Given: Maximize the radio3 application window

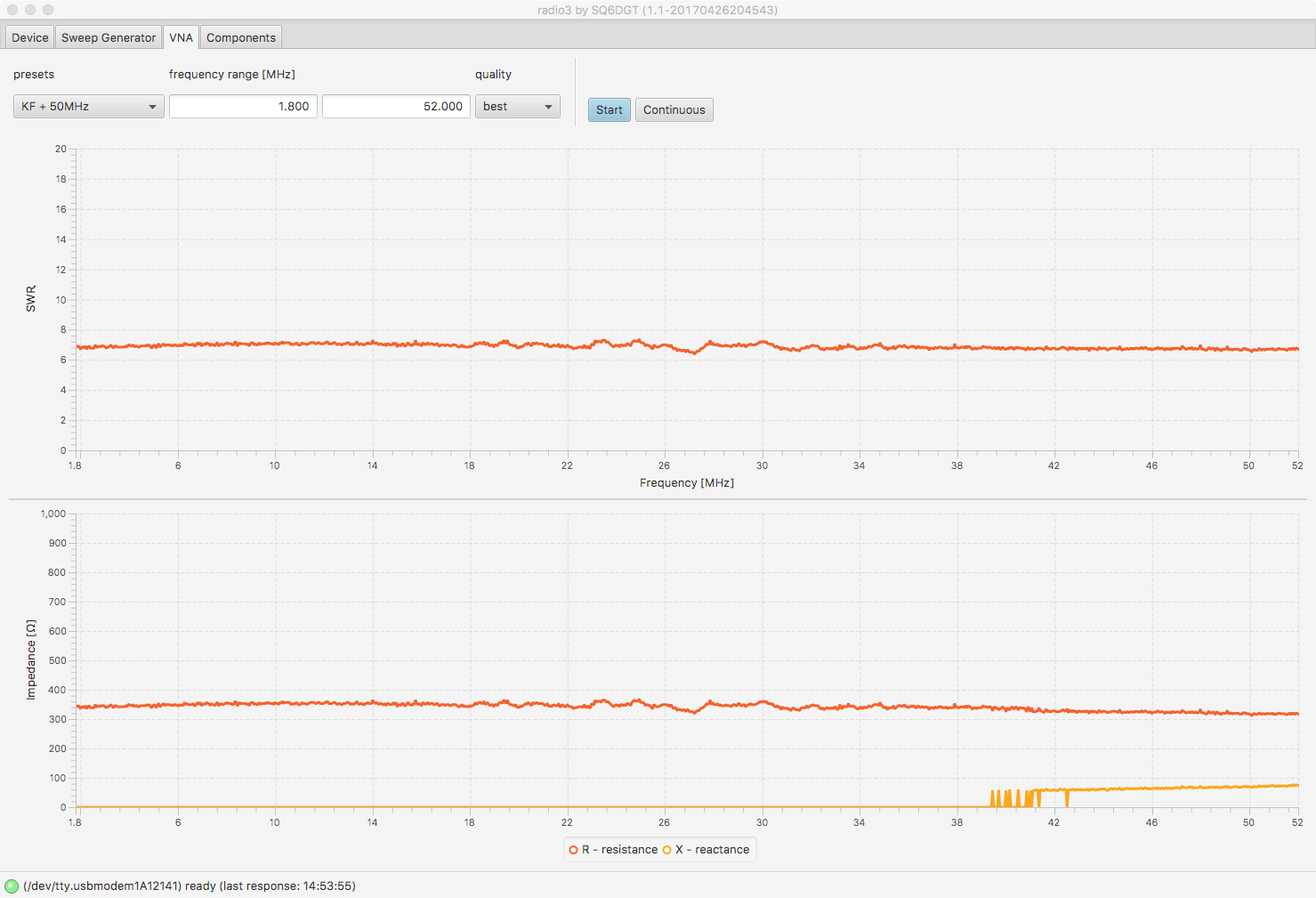Looking at the screenshot, I should [48, 10].
